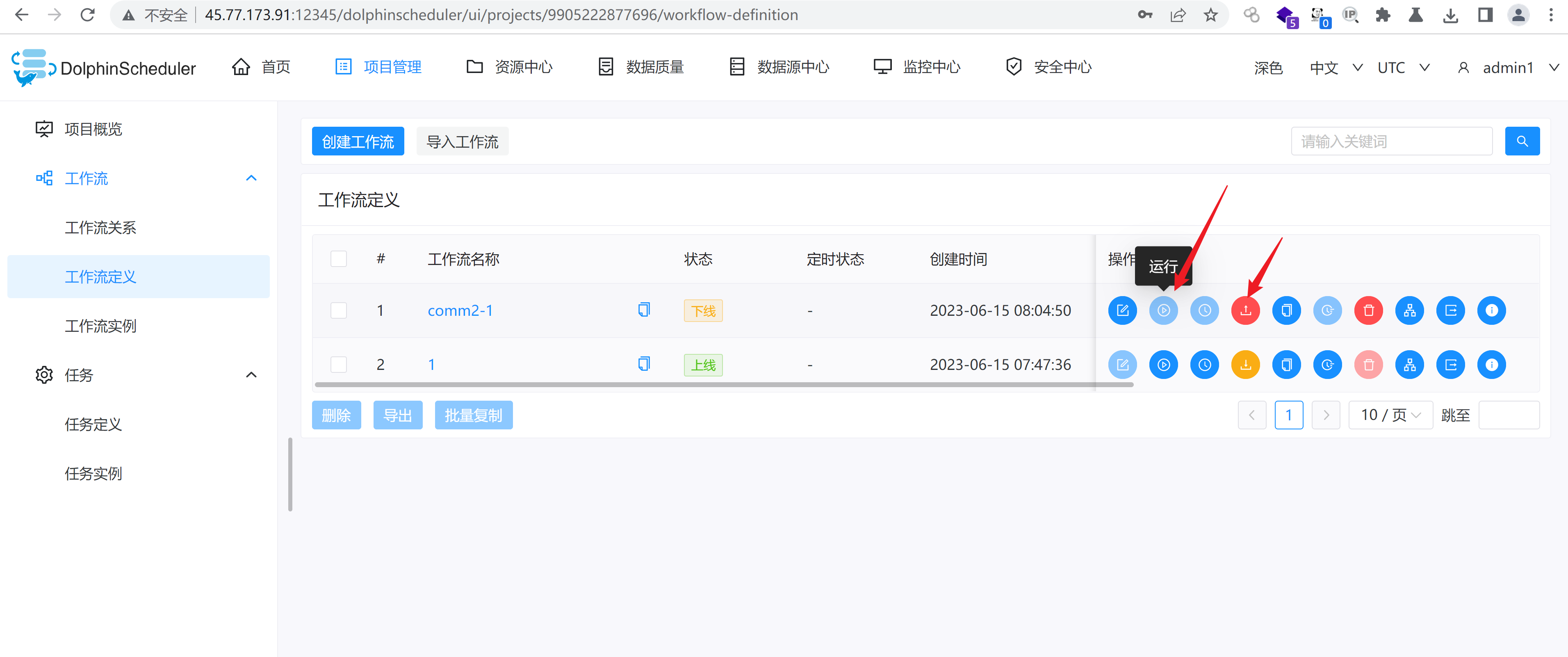The height and width of the screenshot is (657, 1568).
Task: Toggle the select-all header checkbox
Action: (338, 259)
